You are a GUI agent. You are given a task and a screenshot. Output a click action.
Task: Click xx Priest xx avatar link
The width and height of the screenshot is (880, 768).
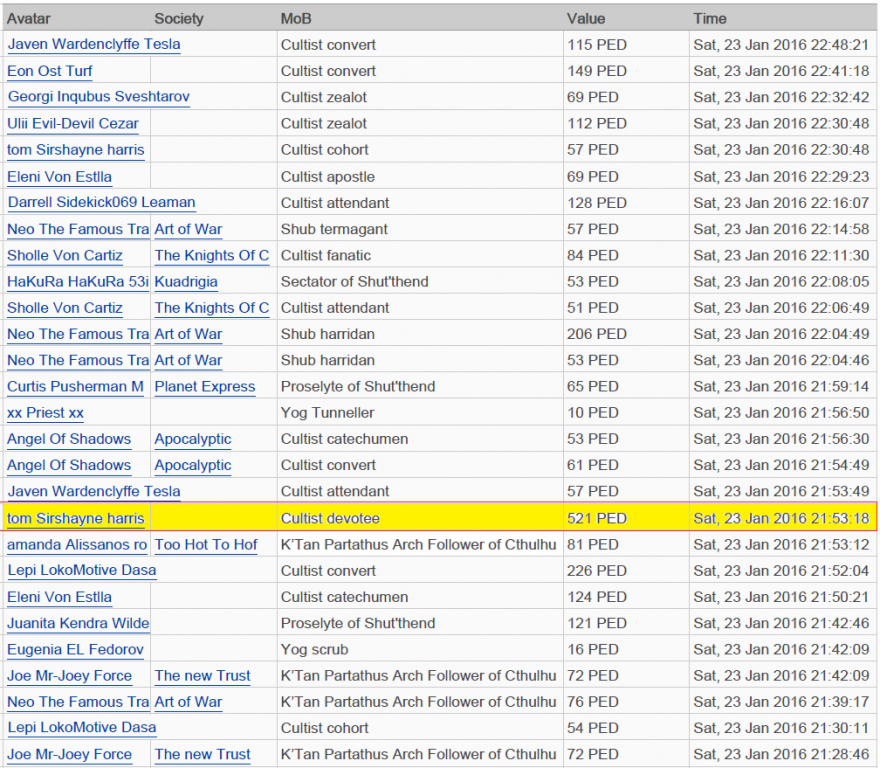(x=45, y=412)
